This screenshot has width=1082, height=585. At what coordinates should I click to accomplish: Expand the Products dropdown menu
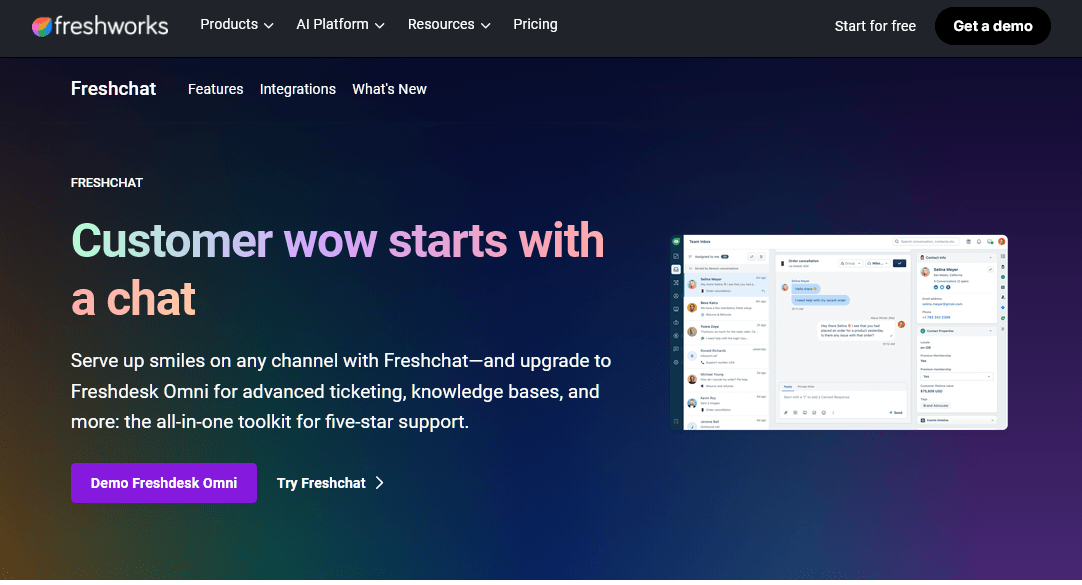237,25
